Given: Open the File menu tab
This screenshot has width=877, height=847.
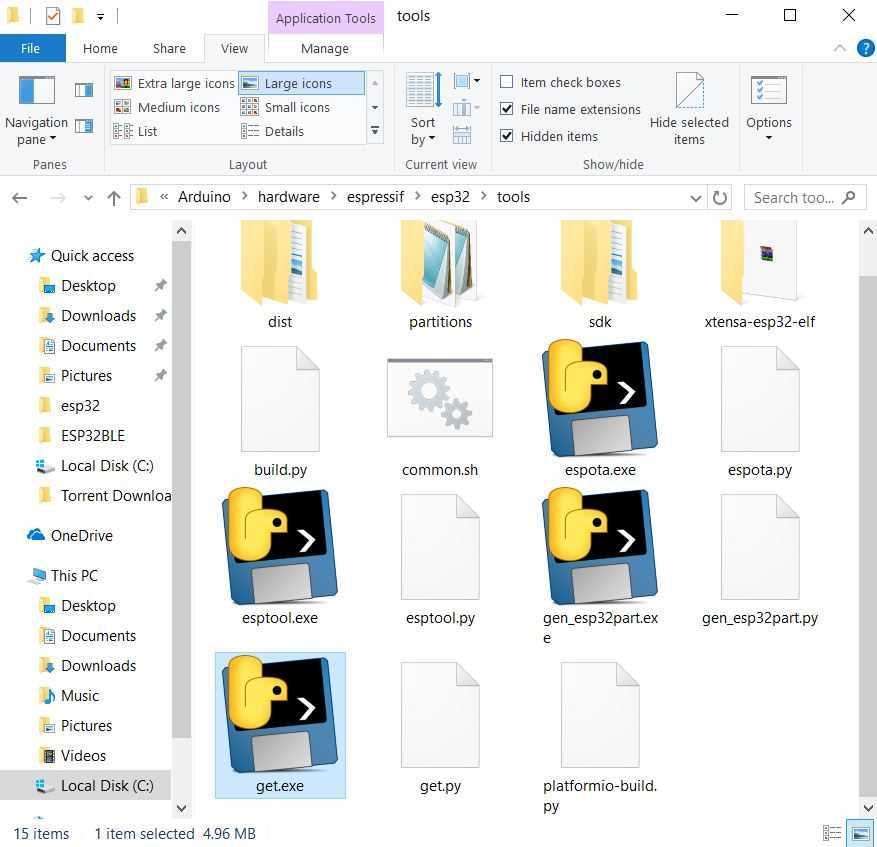Looking at the screenshot, I should click(x=31, y=48).
